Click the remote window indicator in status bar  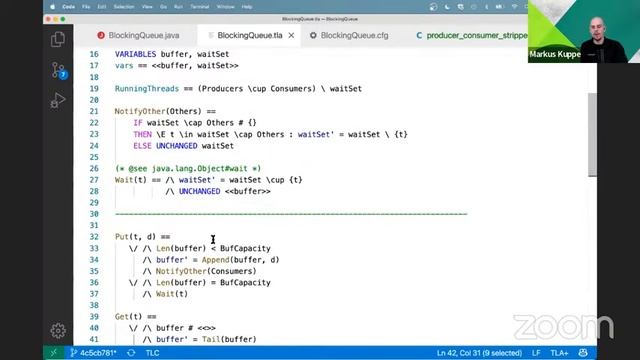(x=54, y=353)
